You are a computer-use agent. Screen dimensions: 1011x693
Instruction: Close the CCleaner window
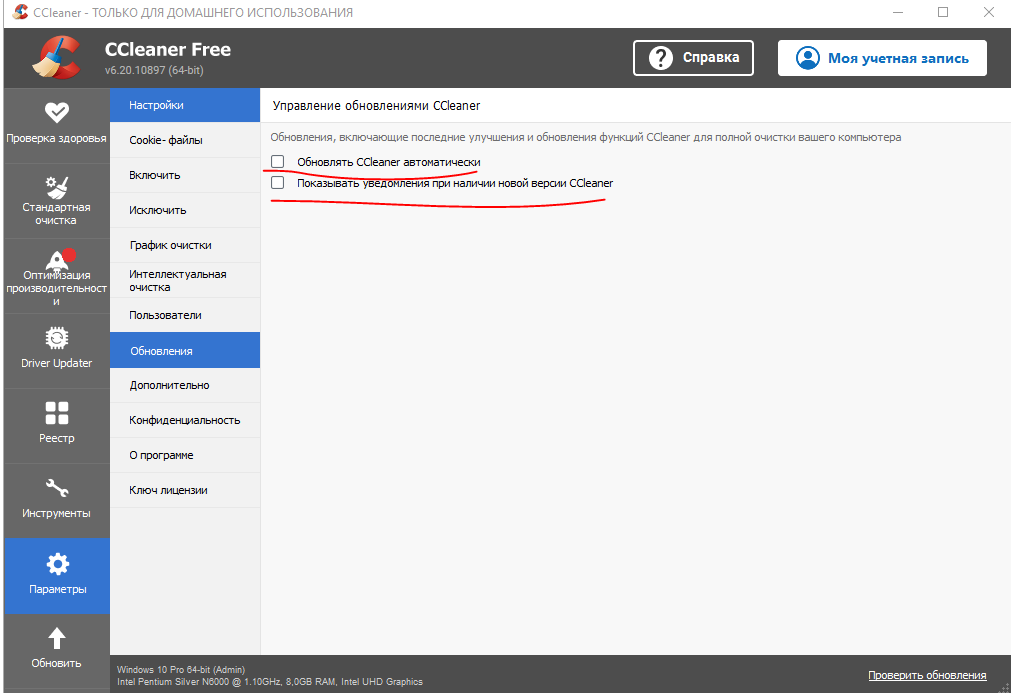pos(988,12)
